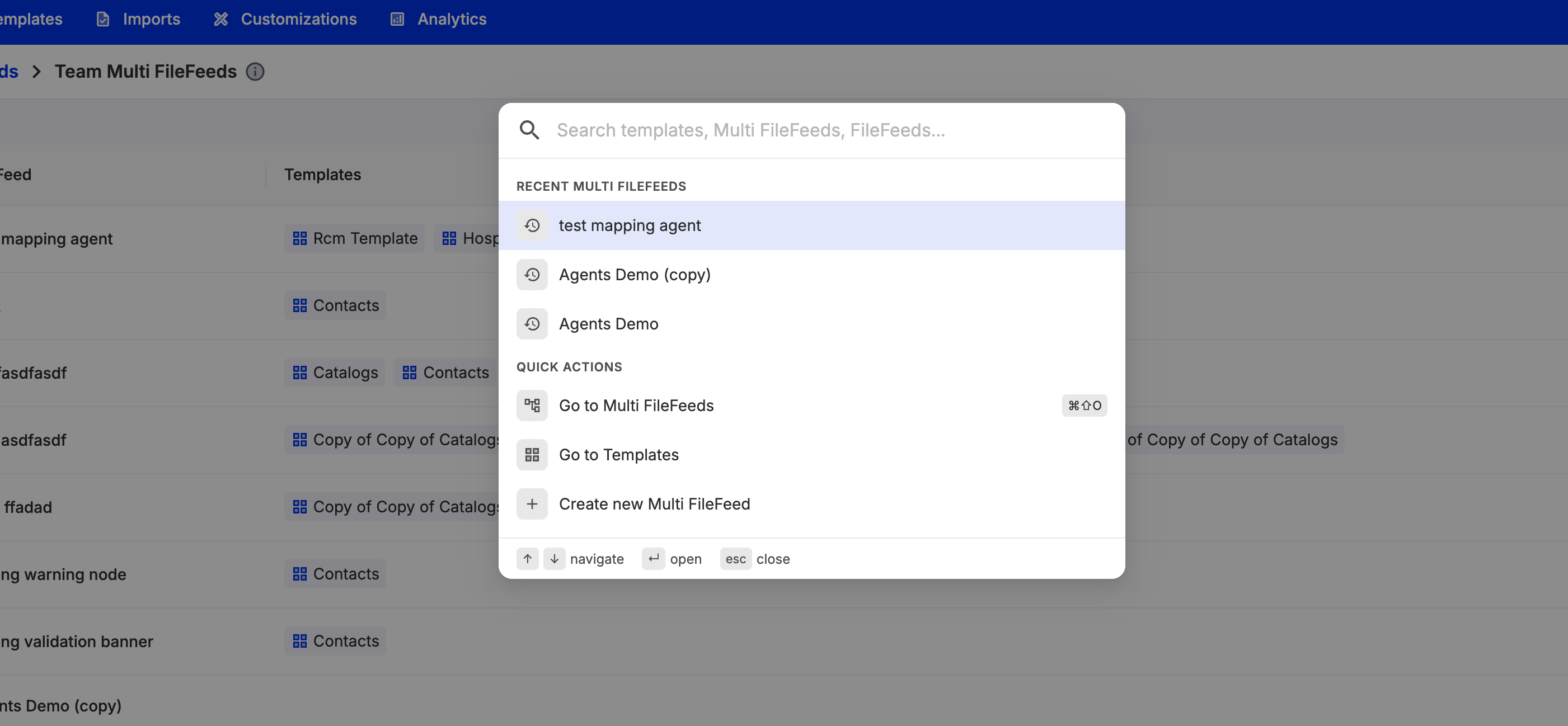Click the Imports document icon

103,19
